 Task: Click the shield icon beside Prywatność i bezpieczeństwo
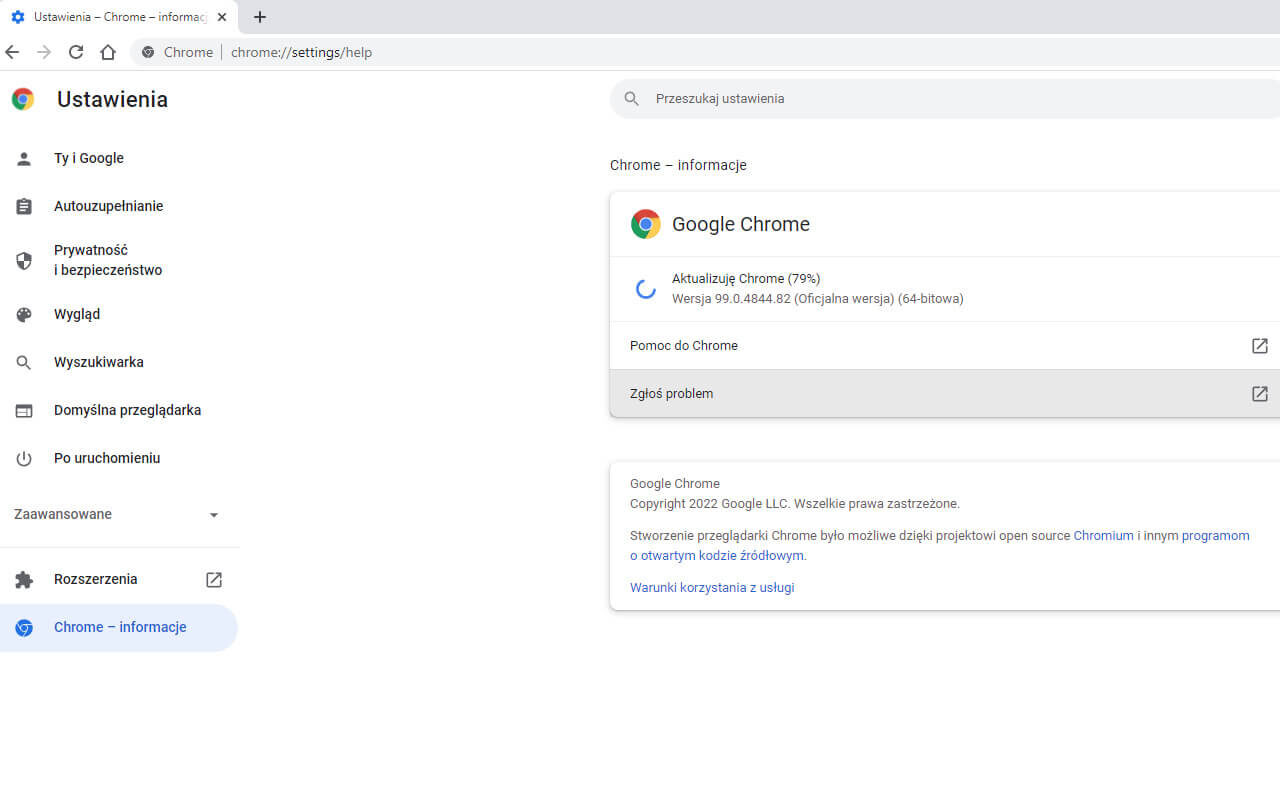(24, 261)
